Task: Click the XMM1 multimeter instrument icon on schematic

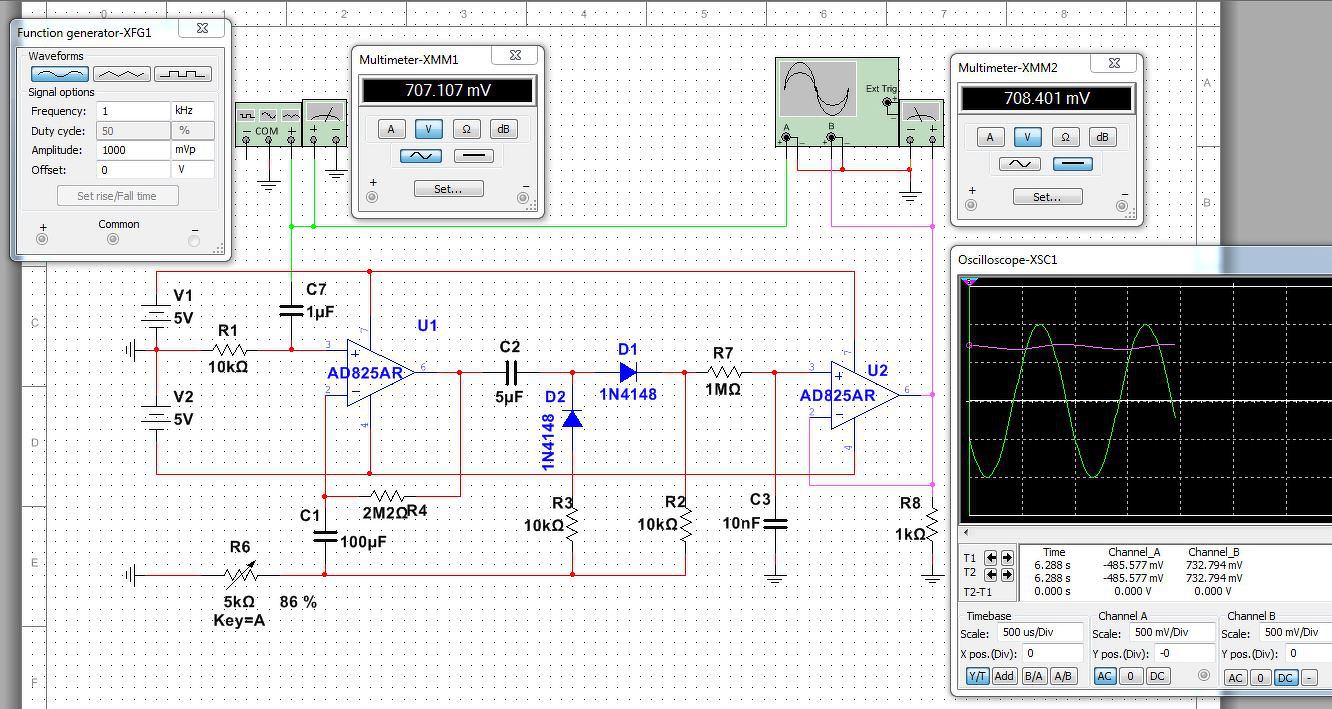Action: (x=325, y=123)
